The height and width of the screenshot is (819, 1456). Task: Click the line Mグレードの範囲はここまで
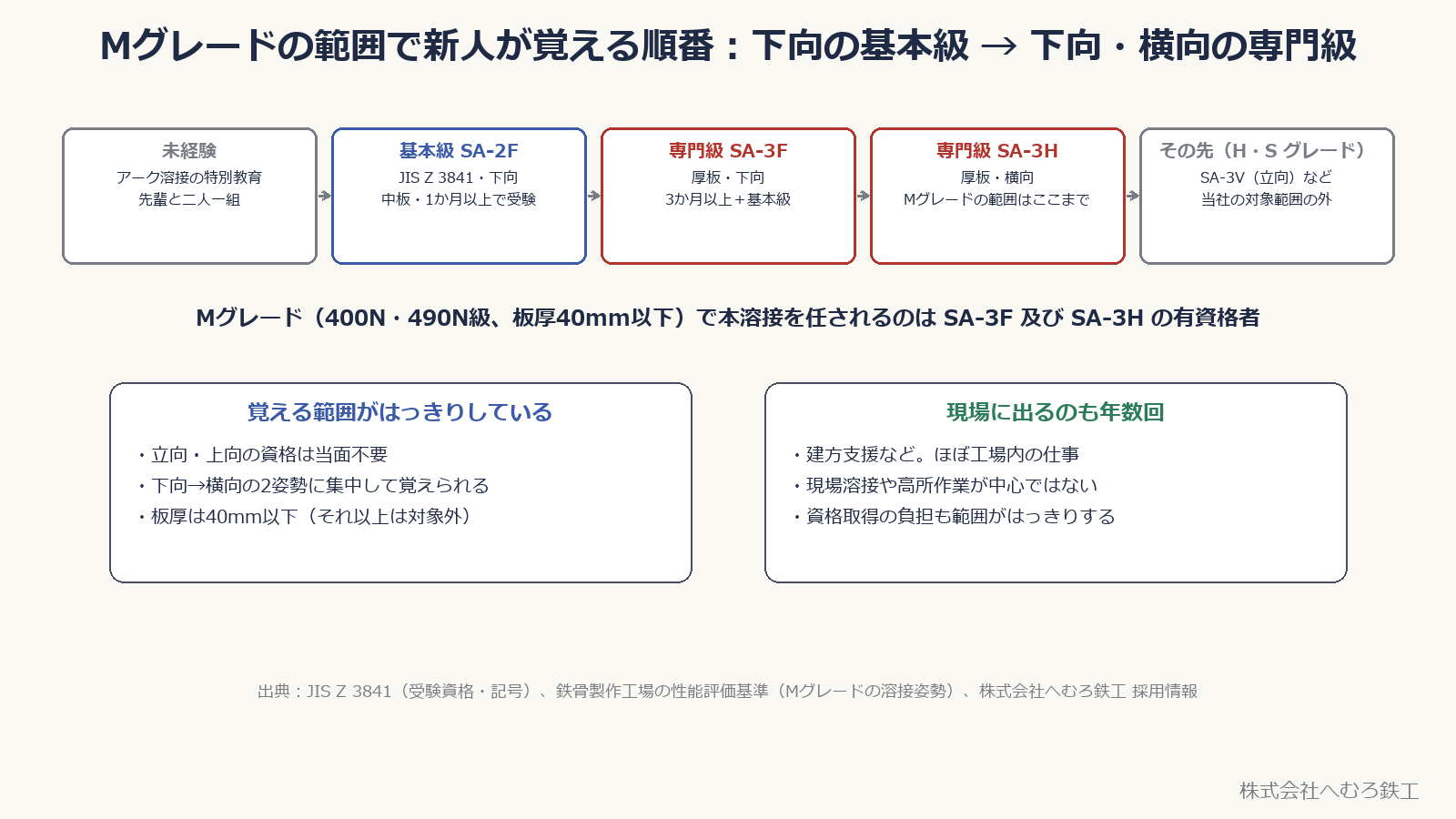coord(997,199)
